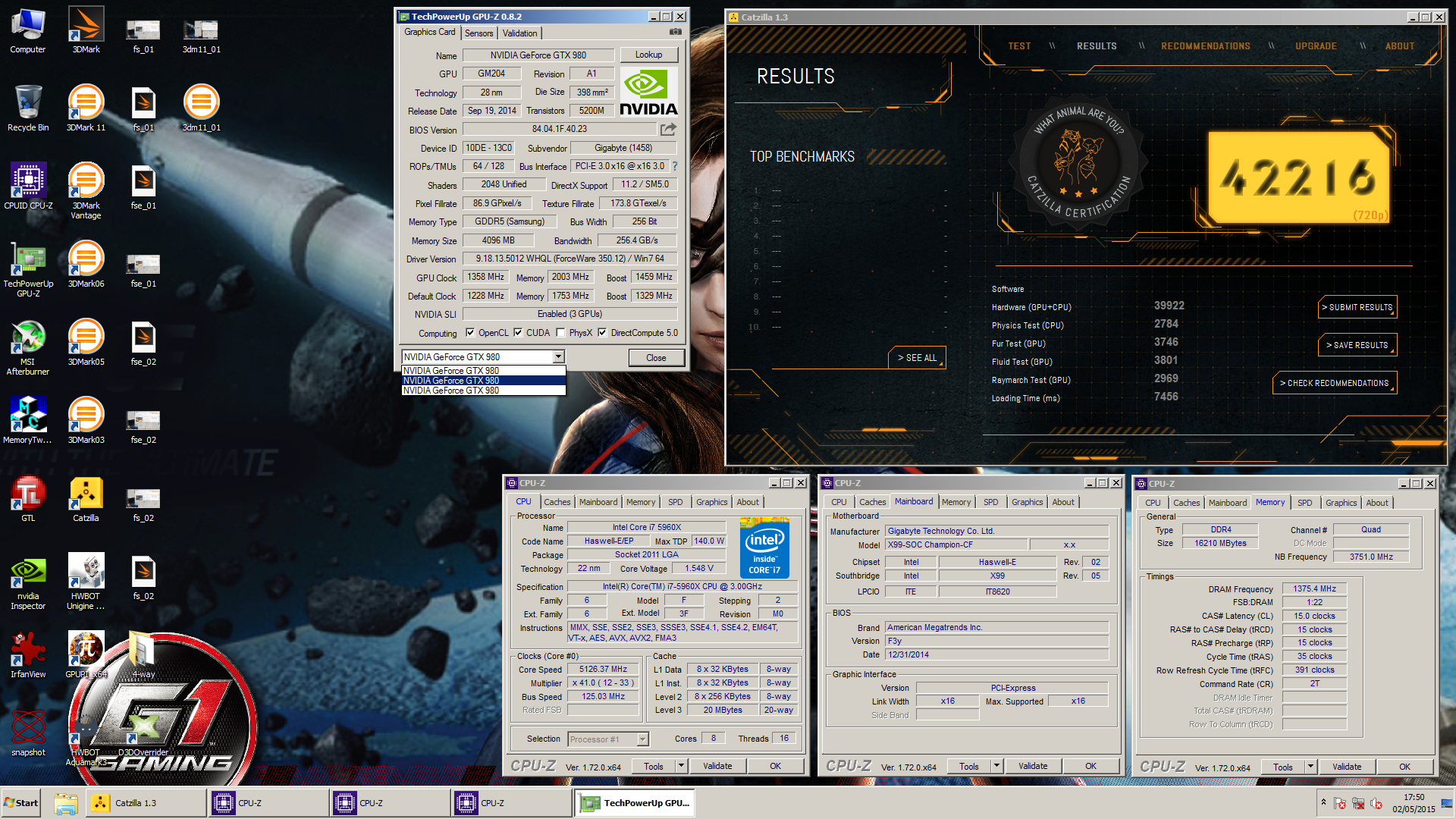Screen dimensions: 1456x819
Task: Click Lookup button in GPU-Z
Action: tap(648, 55)
